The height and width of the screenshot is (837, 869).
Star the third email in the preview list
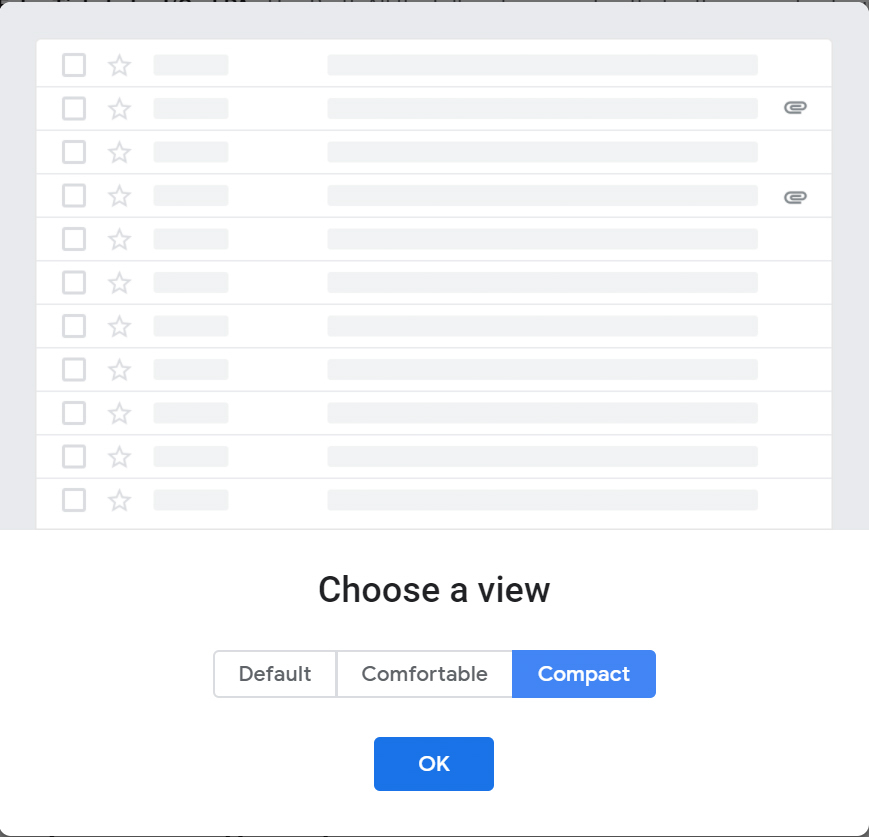[x=119, y=152]
